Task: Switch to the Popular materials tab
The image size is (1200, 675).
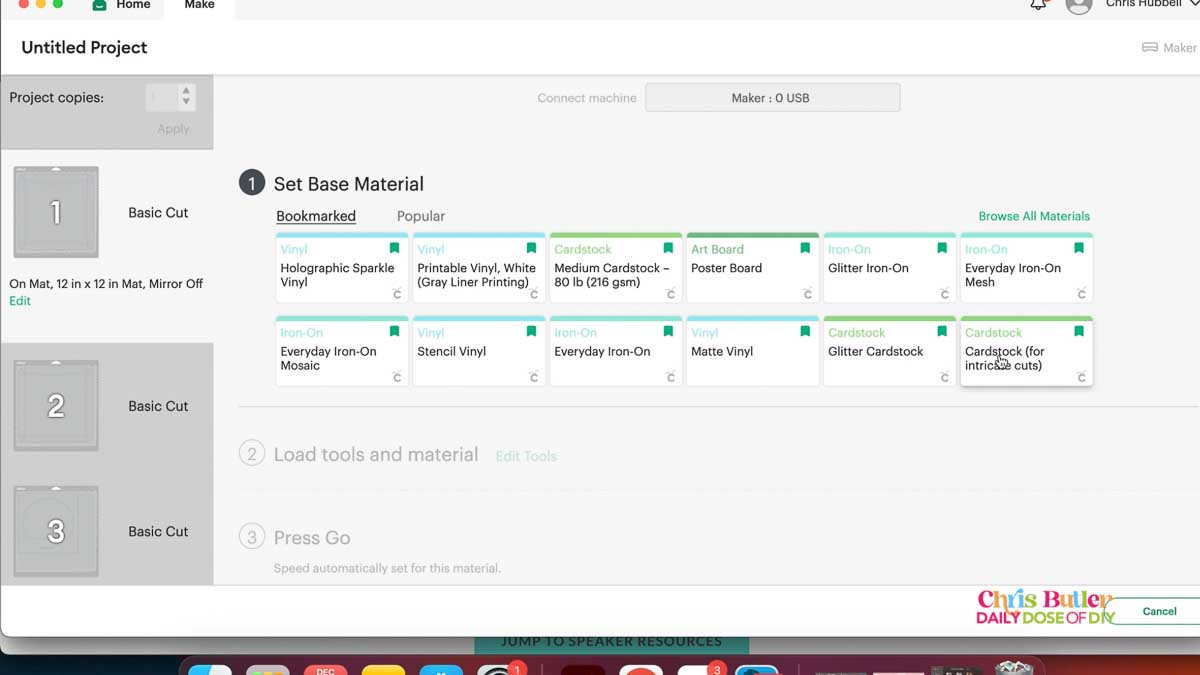Action: tap(421, 216)
